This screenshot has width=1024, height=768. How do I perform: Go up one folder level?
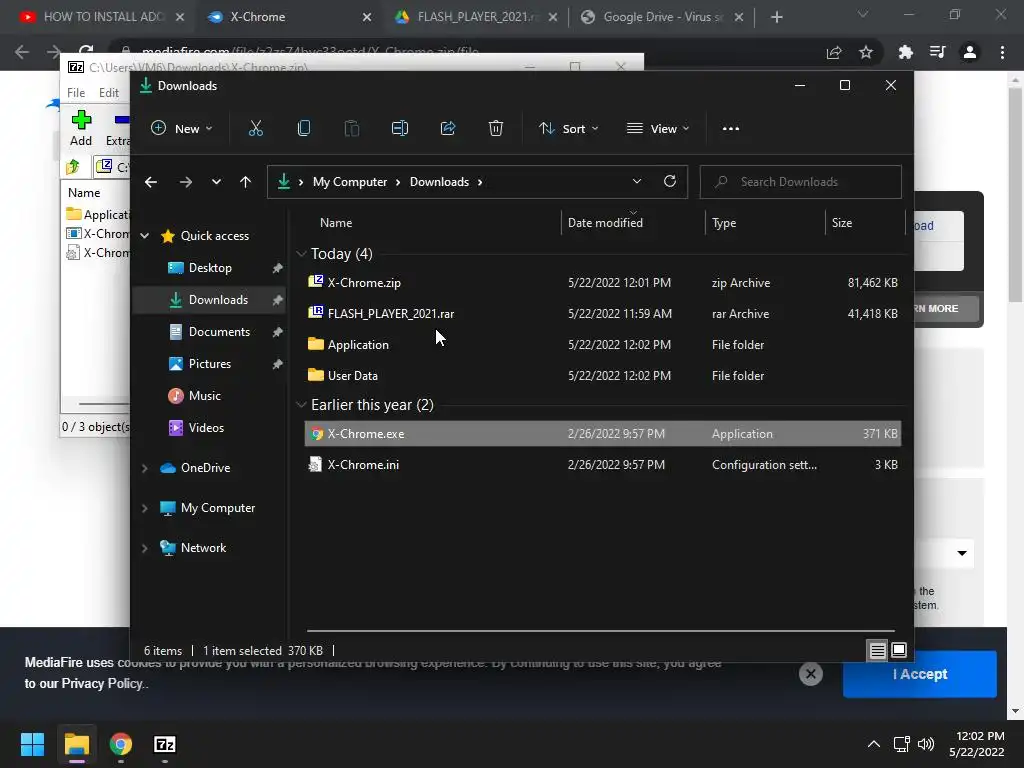coord(246,182)
